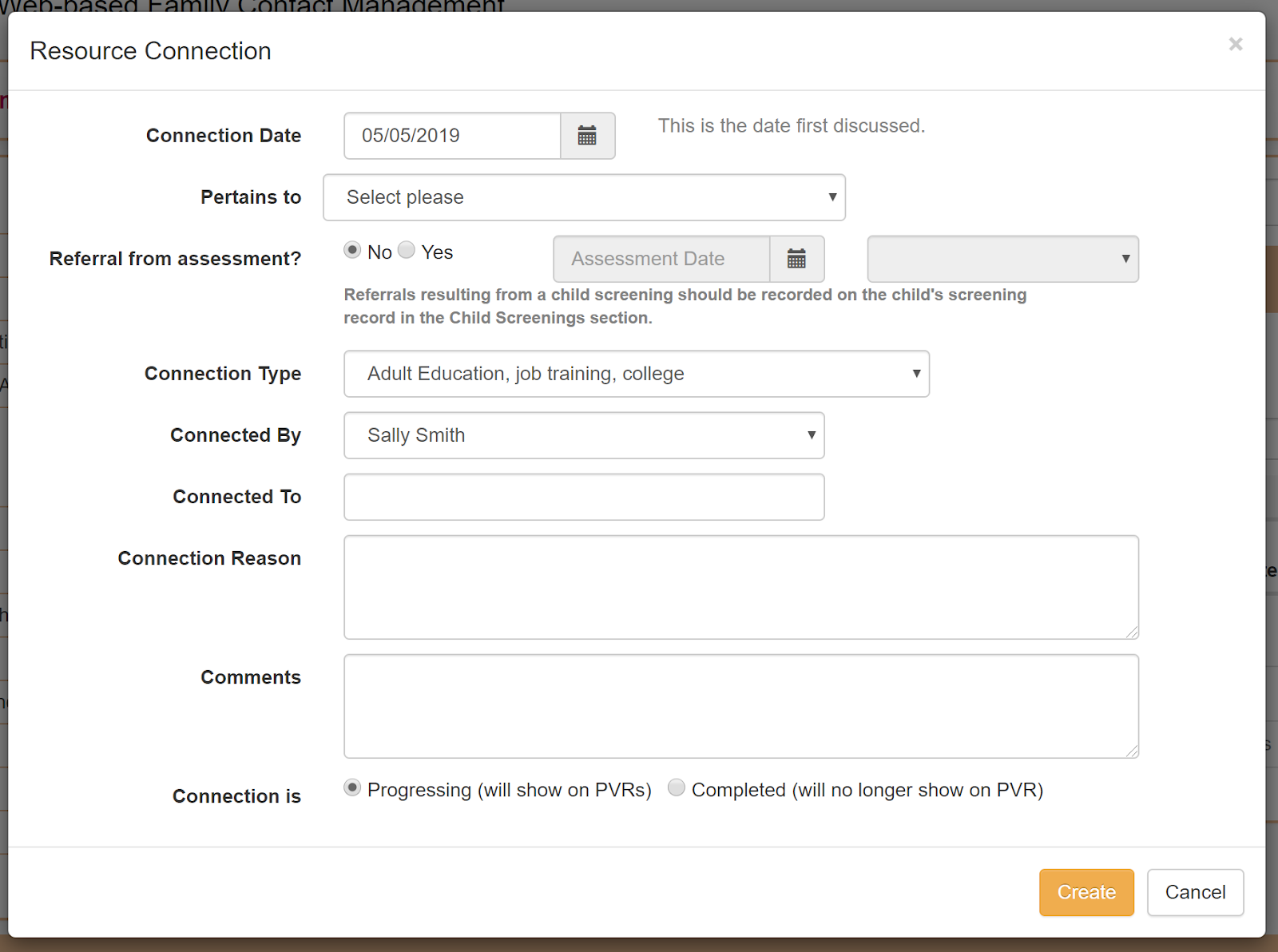Open the empty assessment type dropdown

pos(1002,259)
